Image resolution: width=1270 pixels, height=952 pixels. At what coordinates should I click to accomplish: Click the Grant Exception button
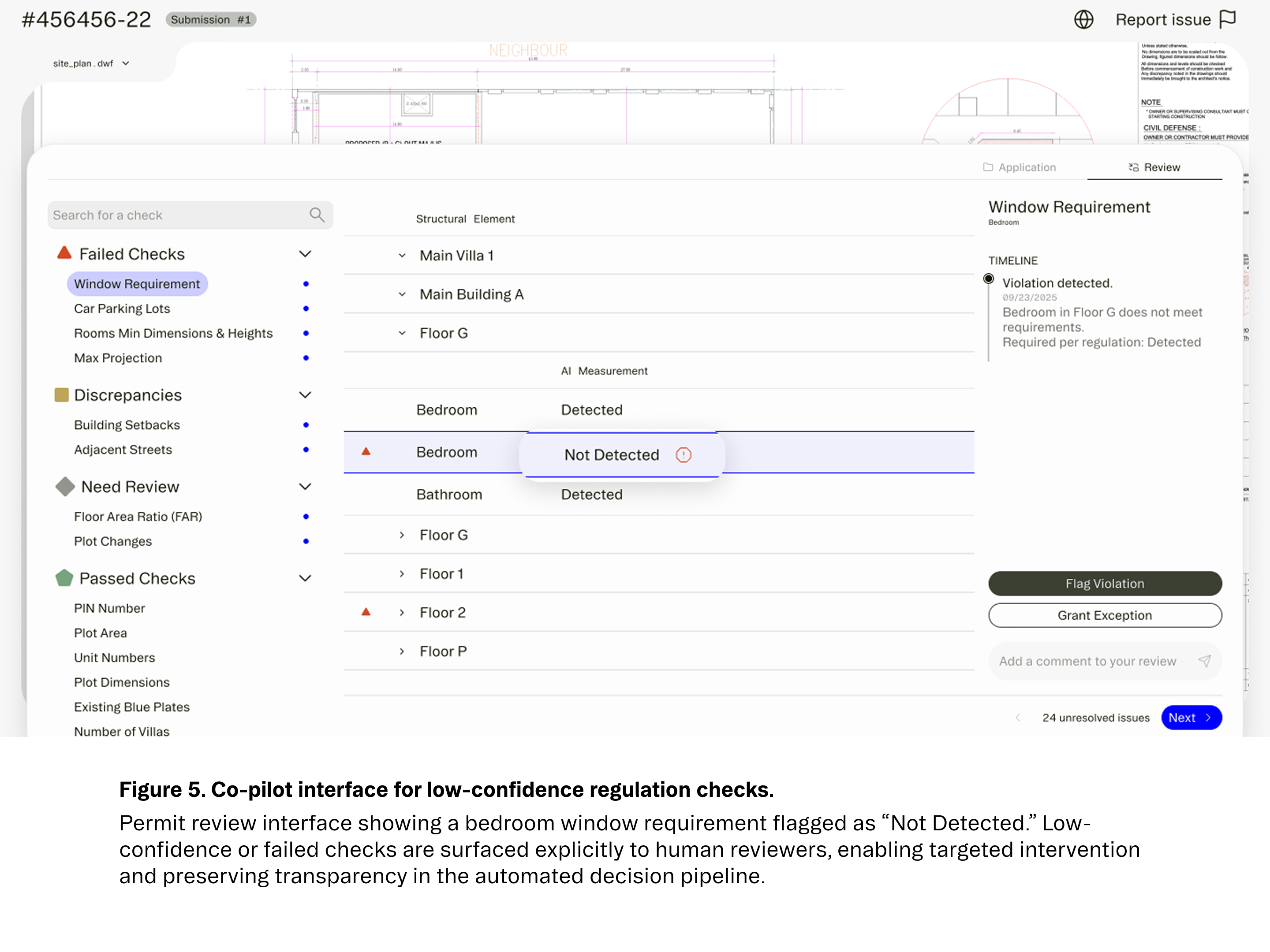(x=1105, y=614)
